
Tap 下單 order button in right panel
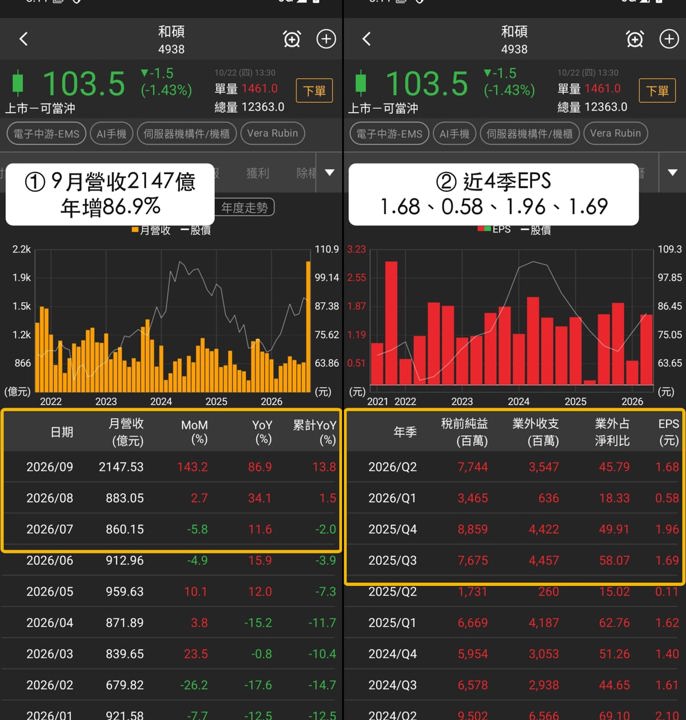657,90
